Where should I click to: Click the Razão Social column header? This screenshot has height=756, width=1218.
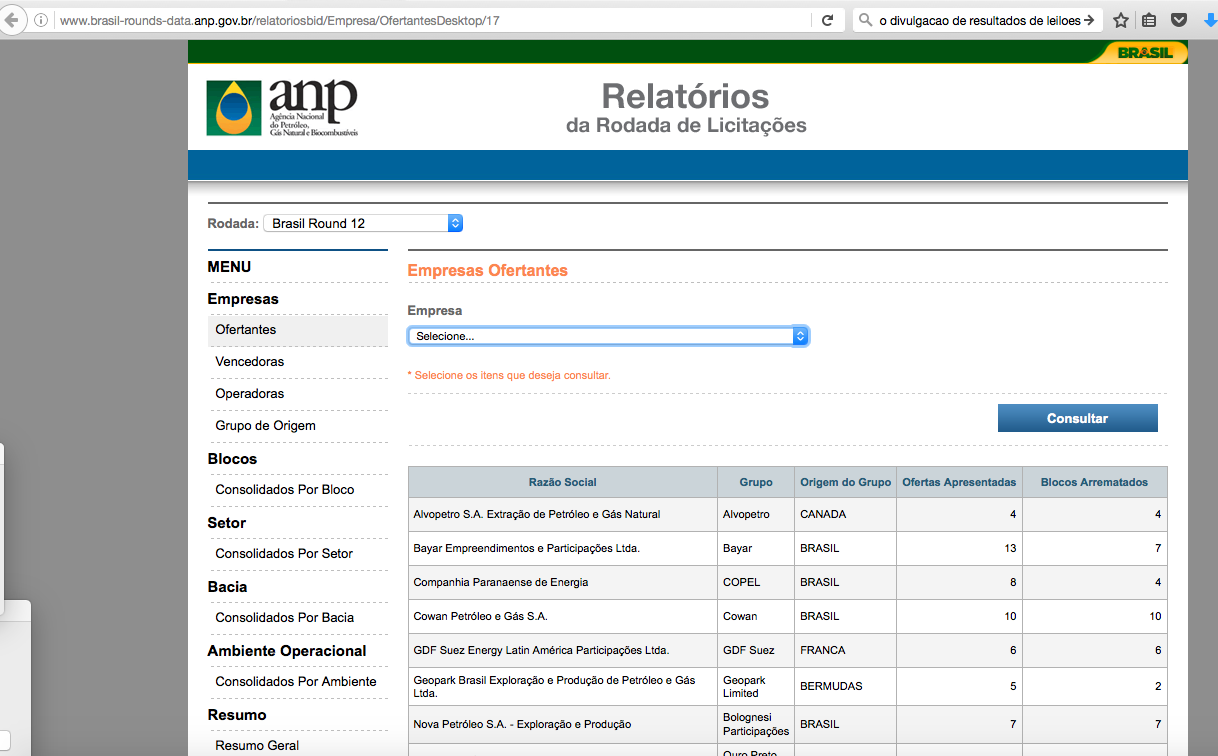[x=562, y=482]
